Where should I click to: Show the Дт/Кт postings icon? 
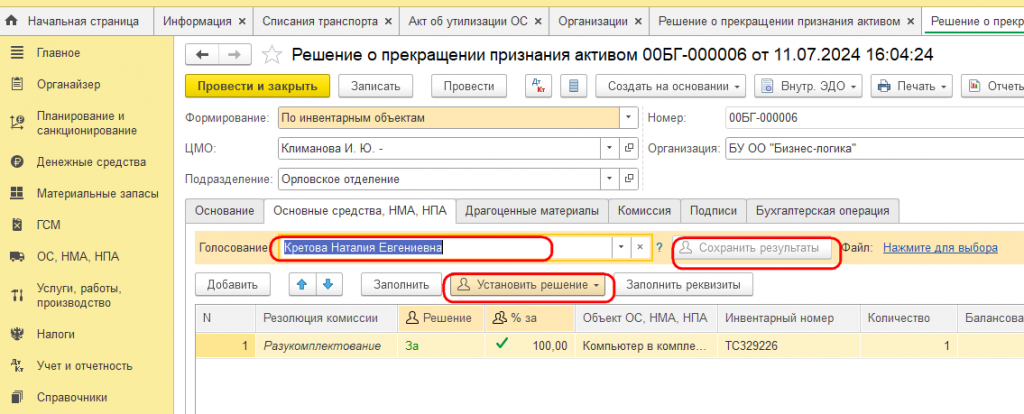[539, 86]
